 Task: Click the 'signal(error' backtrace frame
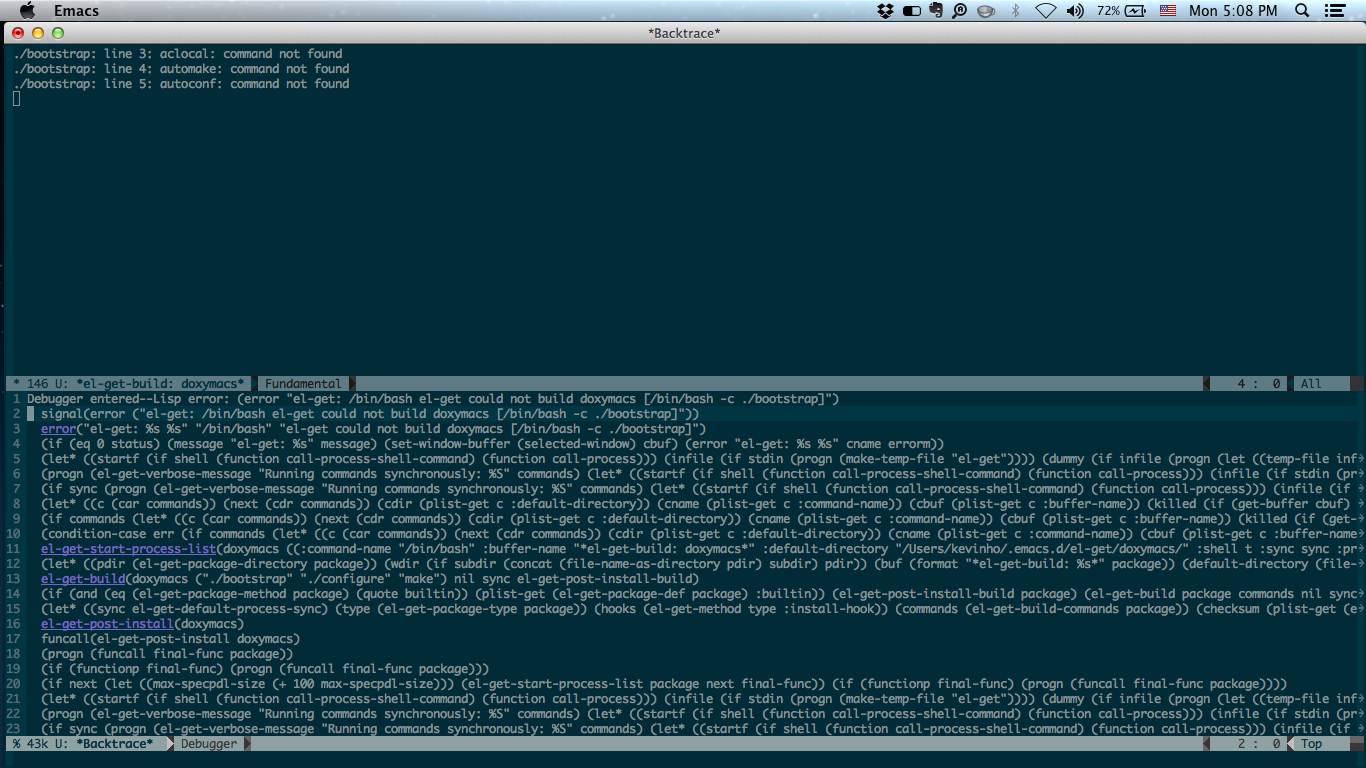pyautogui.click(x=370, y=413)
